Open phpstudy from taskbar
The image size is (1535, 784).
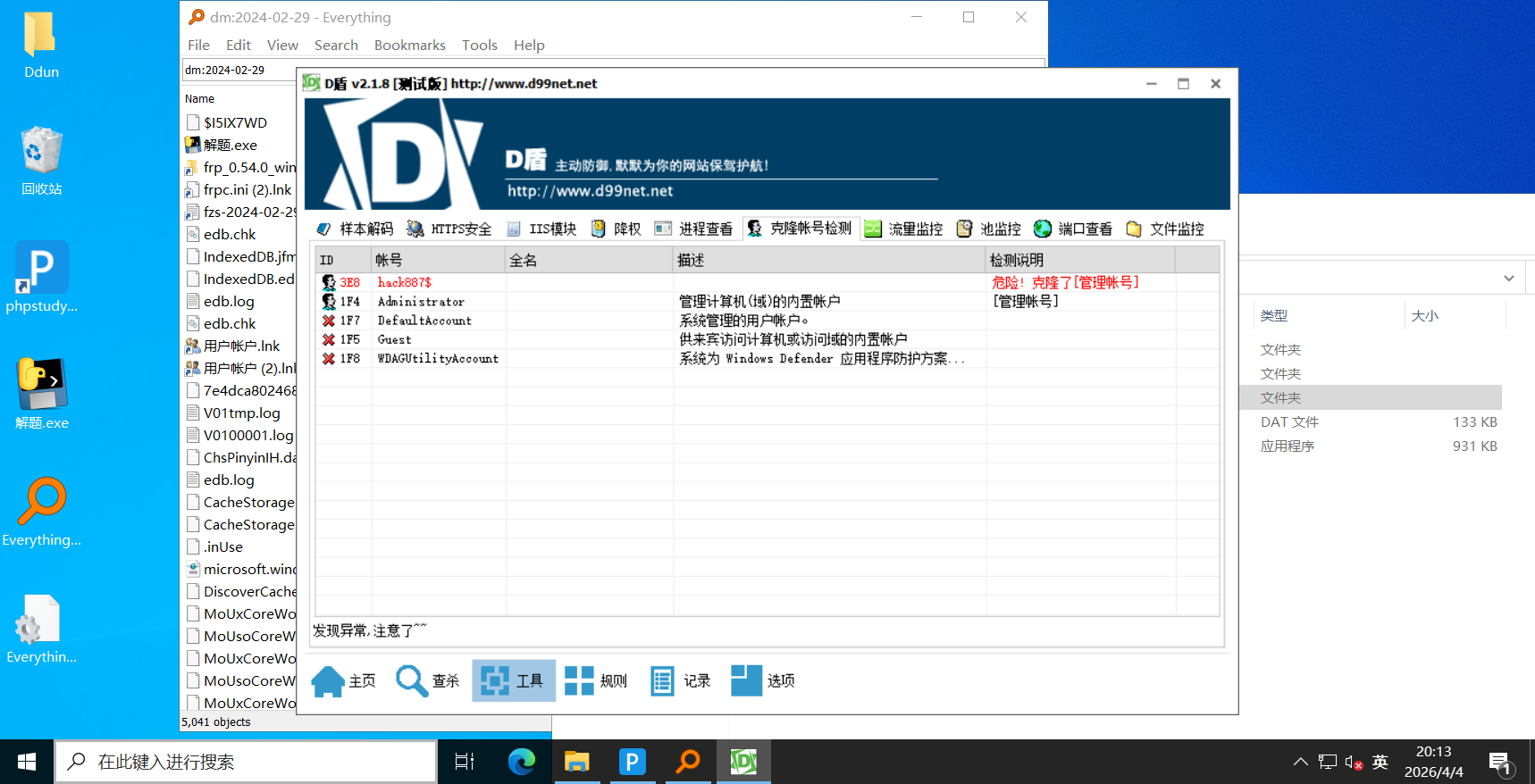point(632,762)
